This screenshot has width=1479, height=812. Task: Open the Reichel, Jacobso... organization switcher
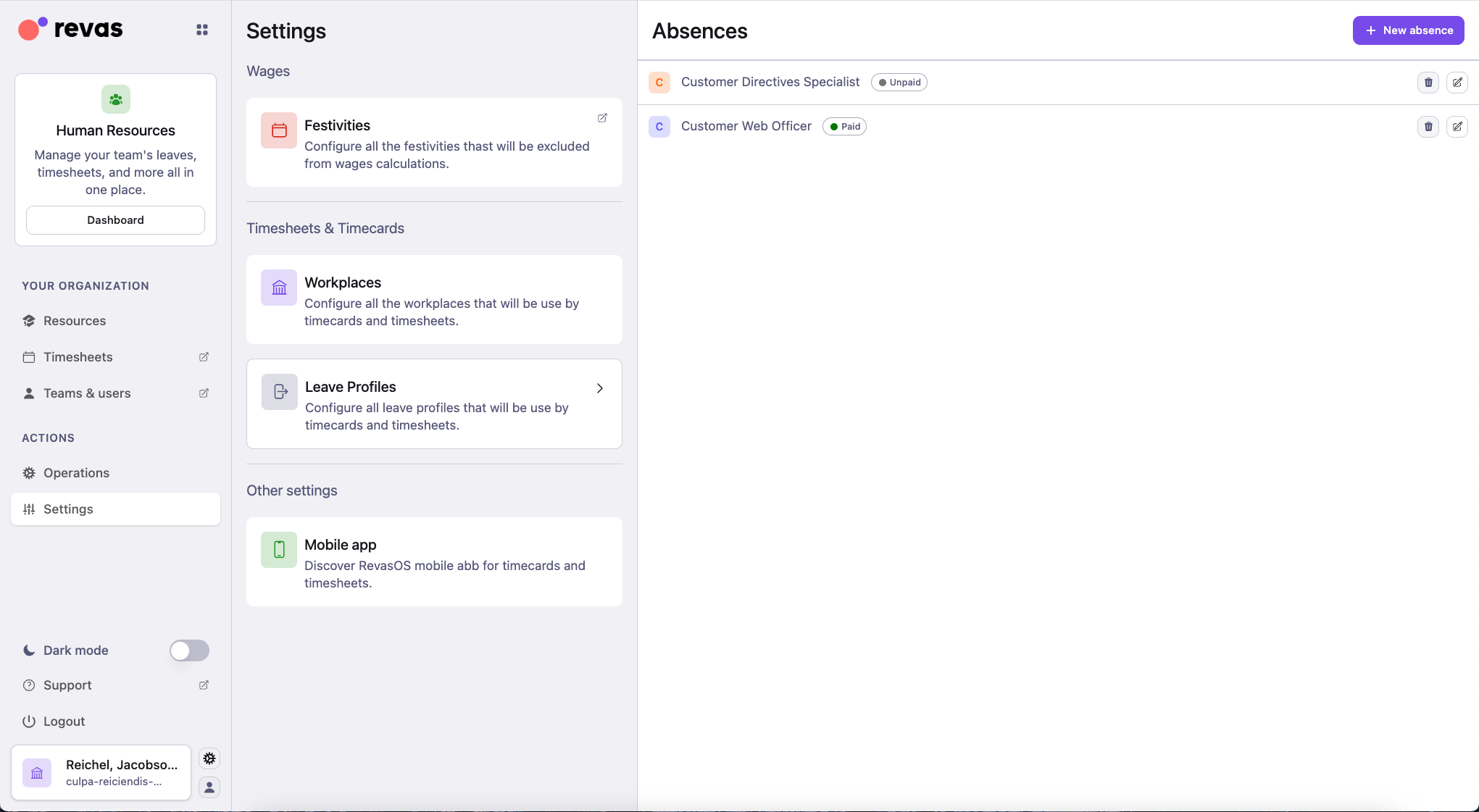[x=101, y=773]
